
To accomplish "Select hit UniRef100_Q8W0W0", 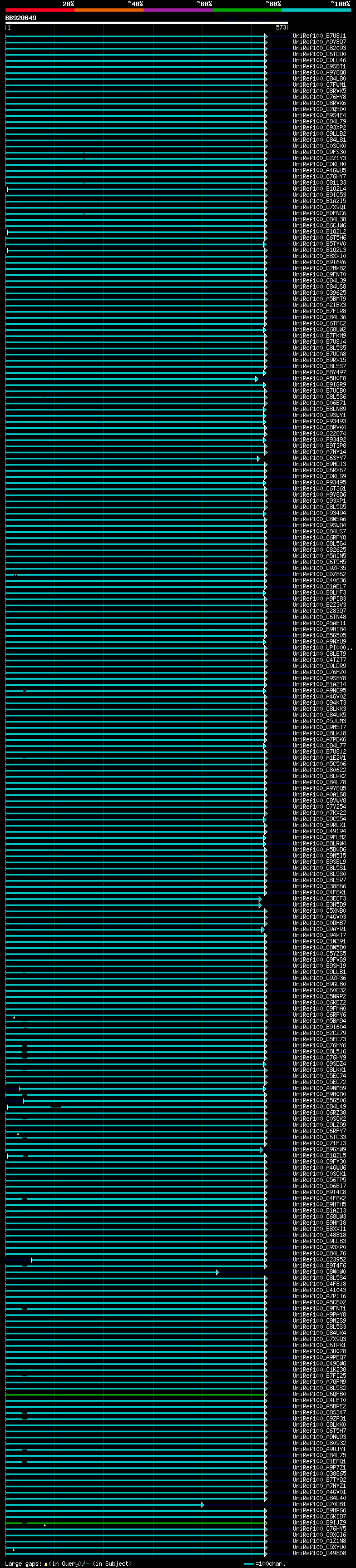I will (319, 1272).
